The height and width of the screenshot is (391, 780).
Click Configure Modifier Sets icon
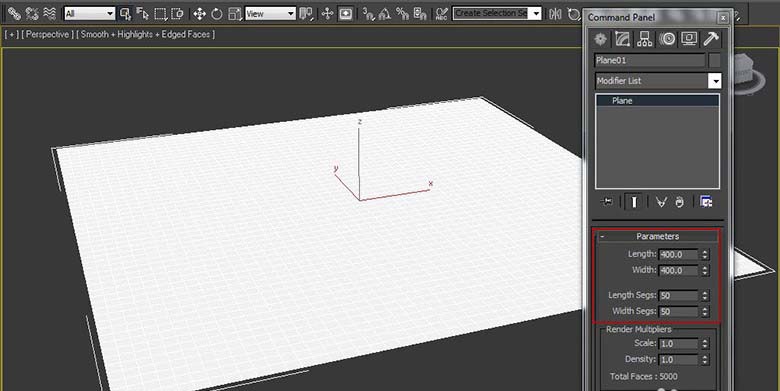pyautogui.click(x=706, y=201)
